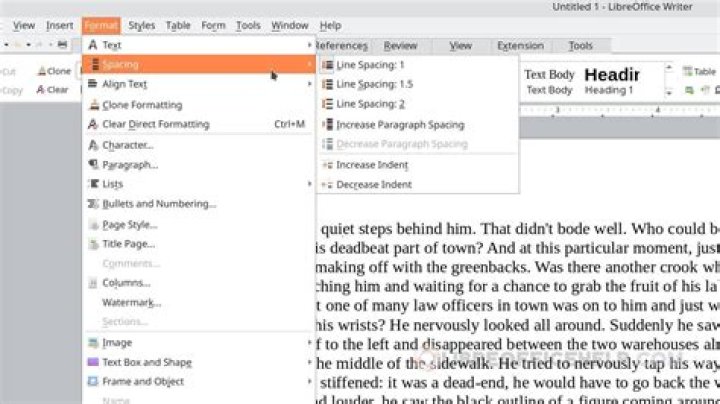720x404 pixels.
Task: Click the Bullets and Numbering icon
Action: pos(93,204)
